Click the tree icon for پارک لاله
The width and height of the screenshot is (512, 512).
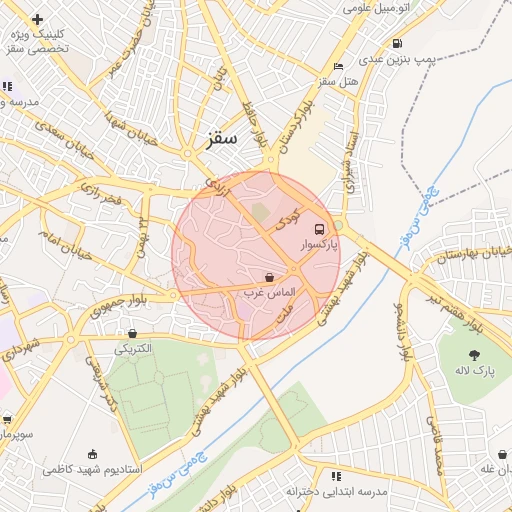pos(474,355)
